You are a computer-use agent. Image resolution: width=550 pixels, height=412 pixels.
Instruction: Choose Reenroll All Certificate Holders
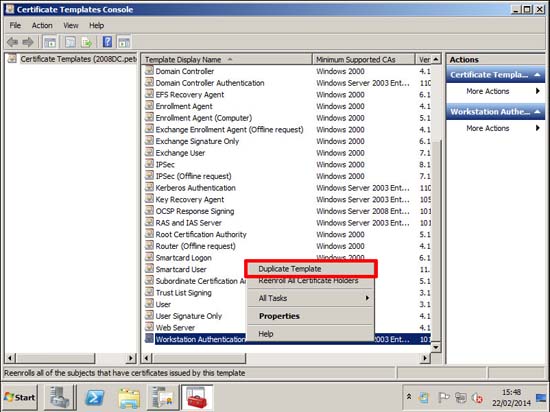click(x=311, y=281)
